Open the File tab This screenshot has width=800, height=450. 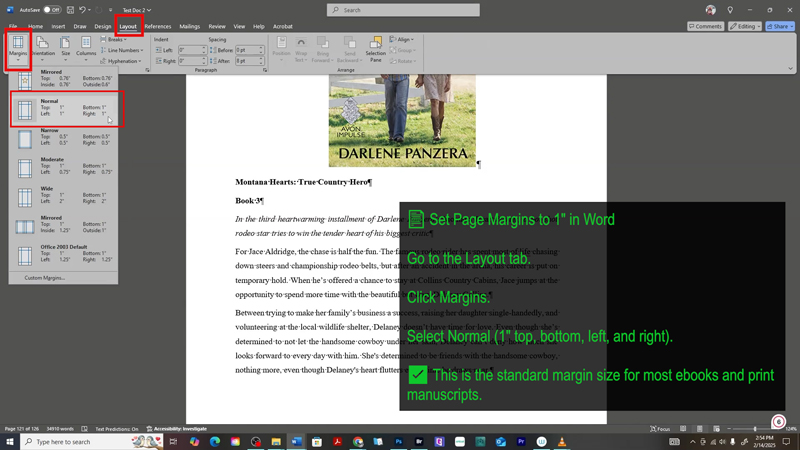tap(13, 27)
